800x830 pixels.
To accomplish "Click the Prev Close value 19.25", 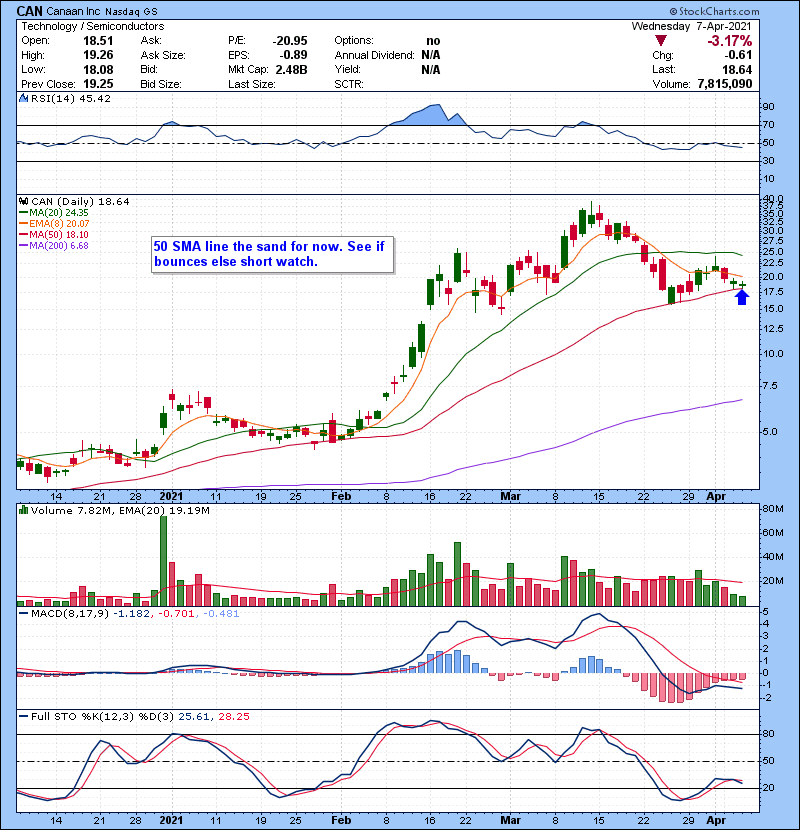I will pyautogui.click(x=98, y=84).
